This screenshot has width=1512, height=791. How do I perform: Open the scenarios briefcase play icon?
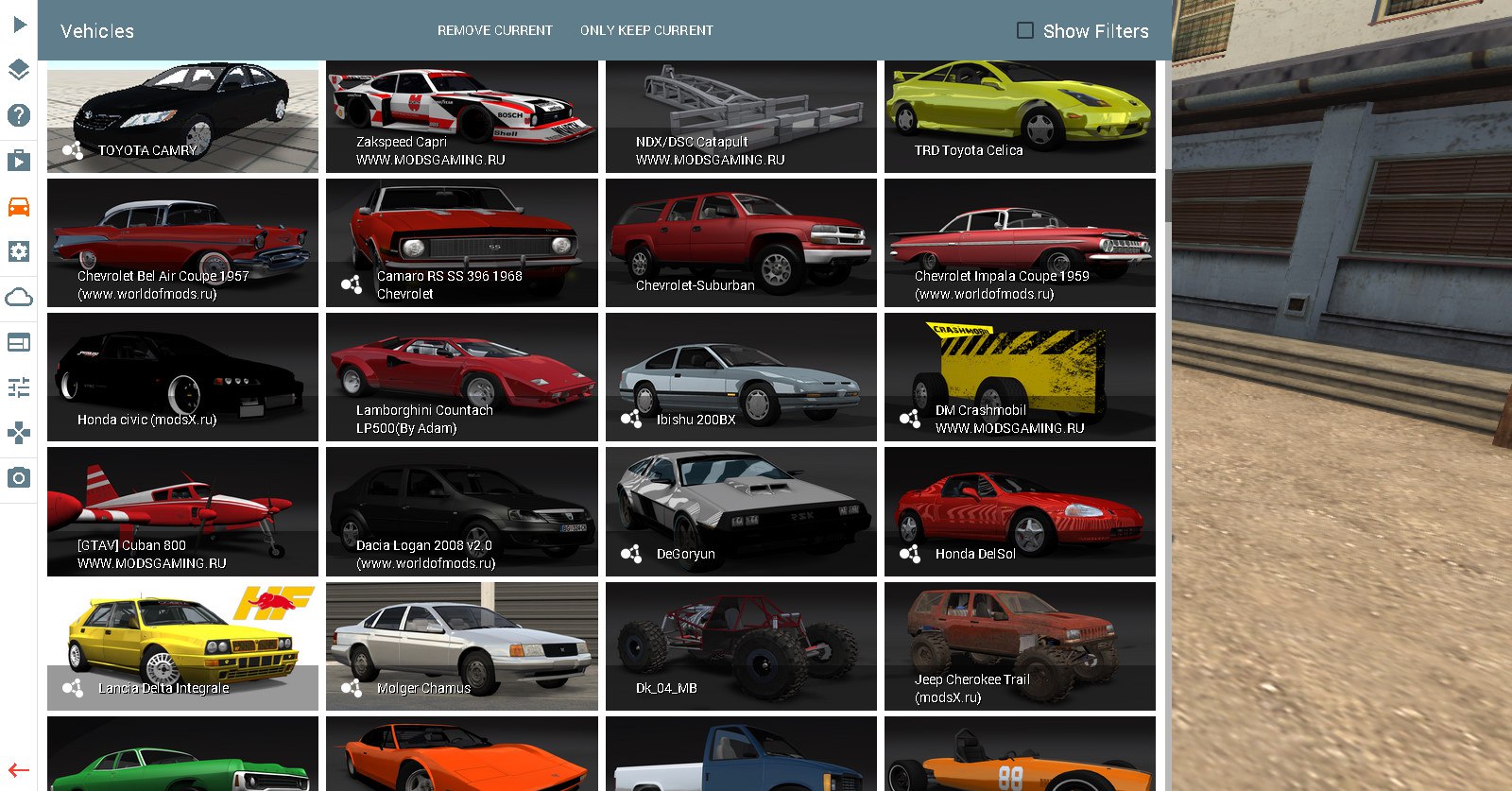click(19, 161)
